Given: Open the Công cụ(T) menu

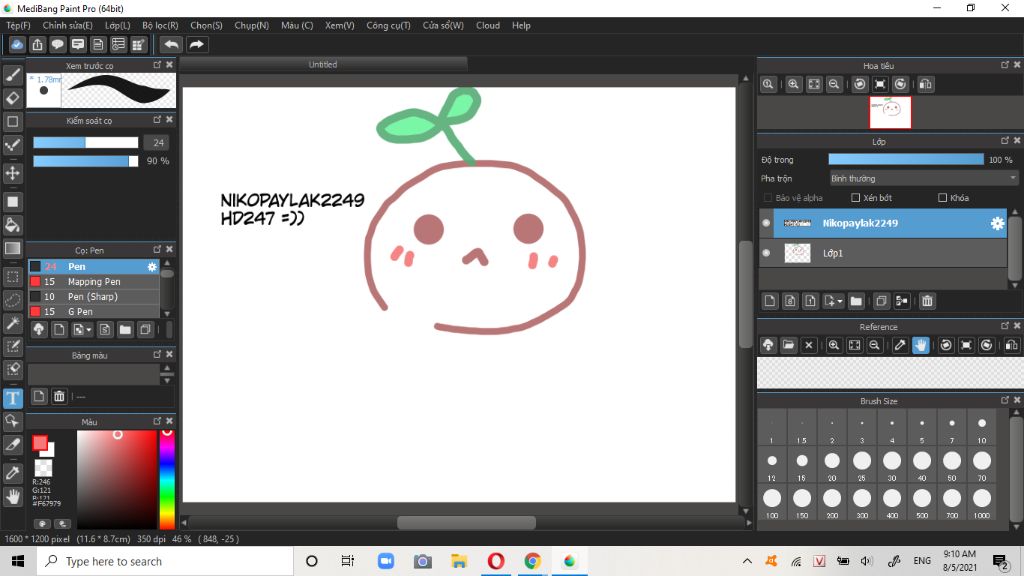Looking at the screenshot, I should [388, 25].
